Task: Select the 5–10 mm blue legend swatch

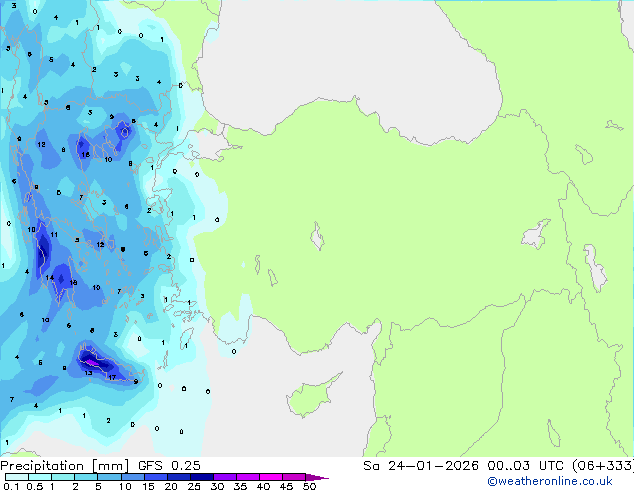Action: click(x=109, y=477)
